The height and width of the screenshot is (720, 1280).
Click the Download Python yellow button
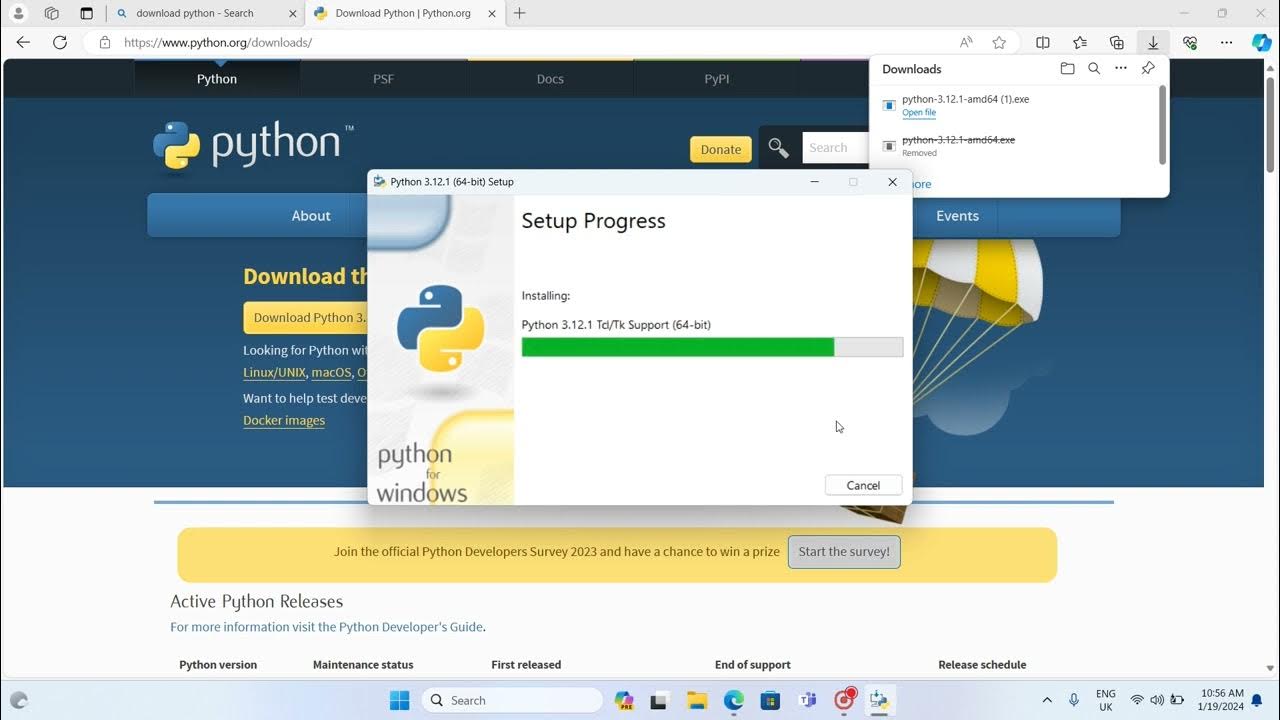tap(307, 318)
